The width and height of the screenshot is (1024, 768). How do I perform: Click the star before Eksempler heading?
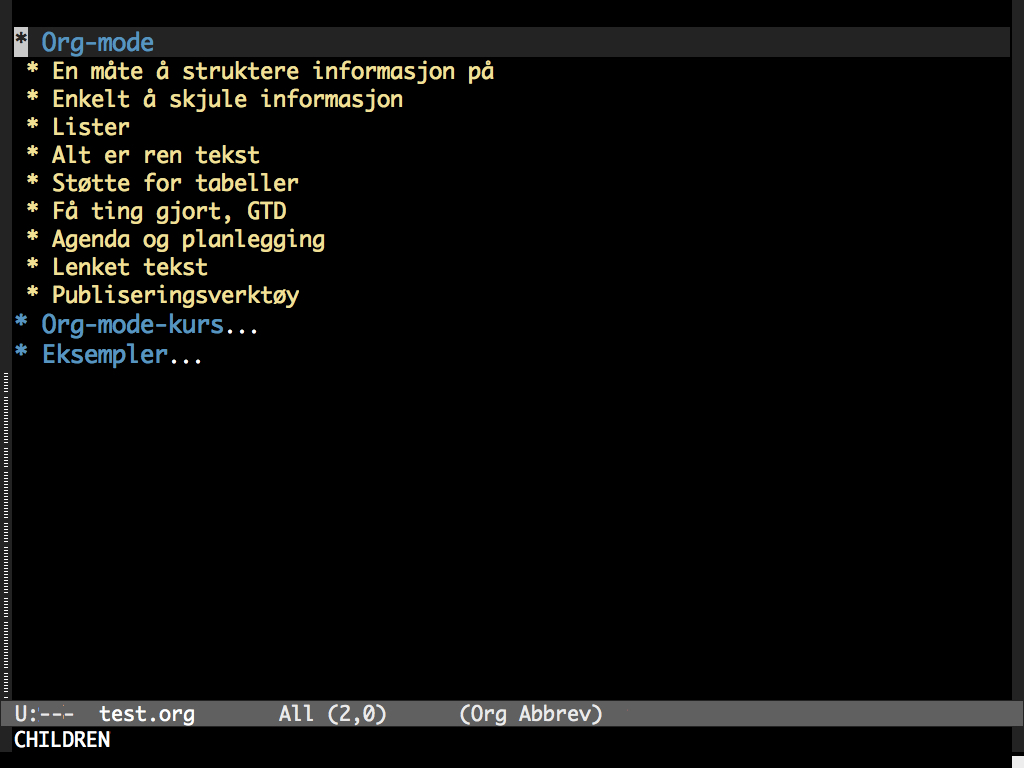pyautogui.click(x=21, y=355)
